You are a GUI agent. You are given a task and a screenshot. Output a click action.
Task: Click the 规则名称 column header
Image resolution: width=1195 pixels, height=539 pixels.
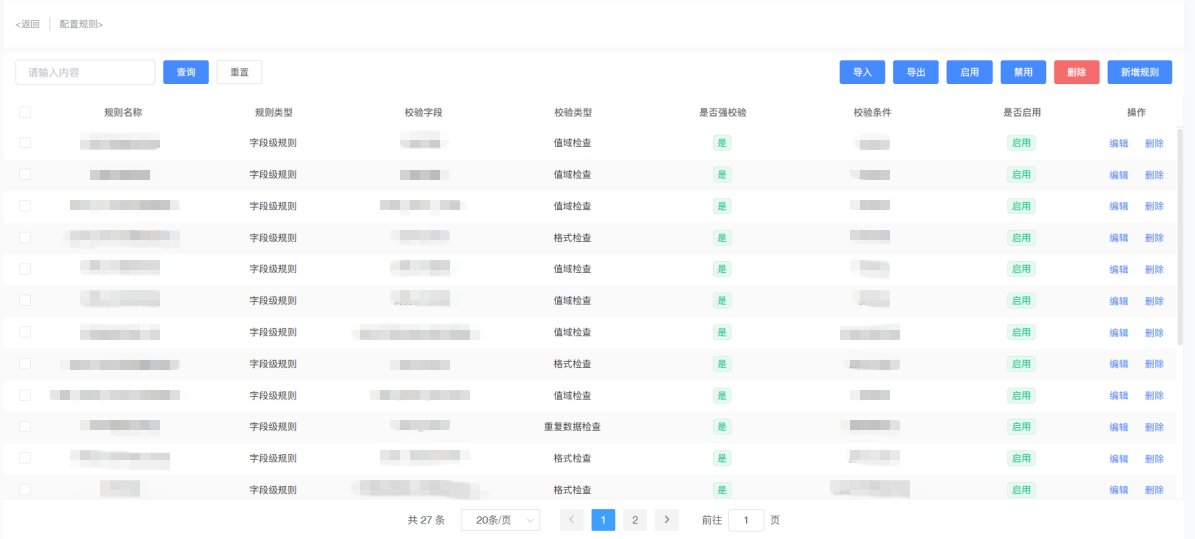[123, 112]
